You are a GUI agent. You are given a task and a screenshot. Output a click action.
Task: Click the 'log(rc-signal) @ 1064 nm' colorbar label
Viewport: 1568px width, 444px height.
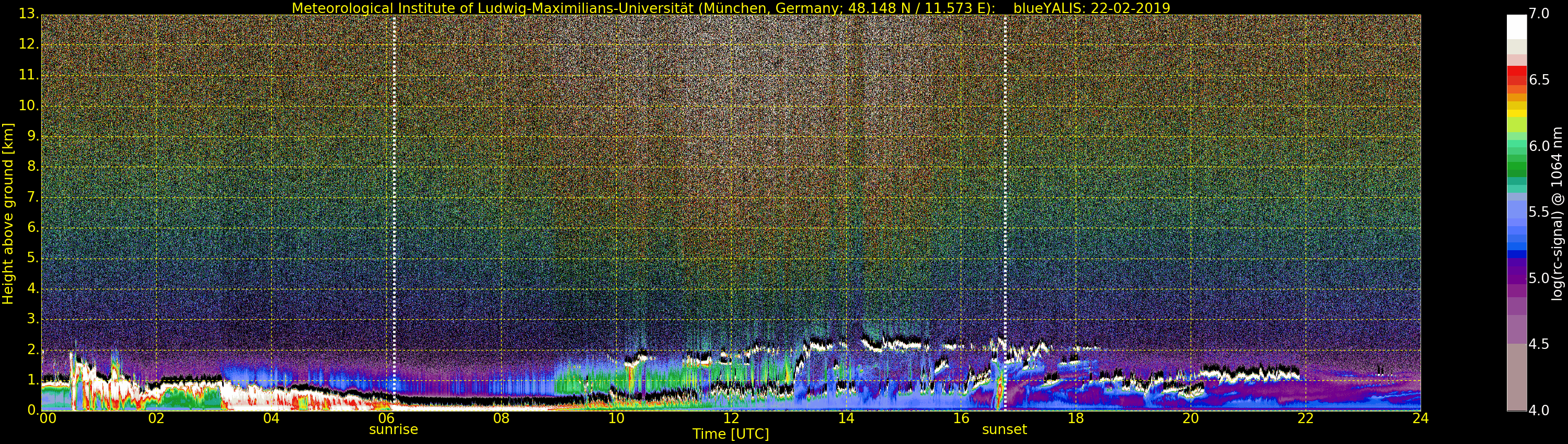[1557, 214]
